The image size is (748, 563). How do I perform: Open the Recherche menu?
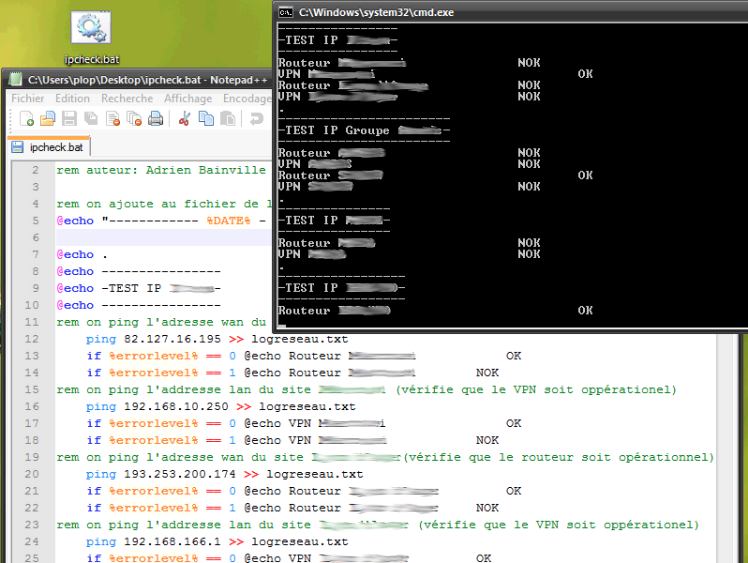coord(127,98)
